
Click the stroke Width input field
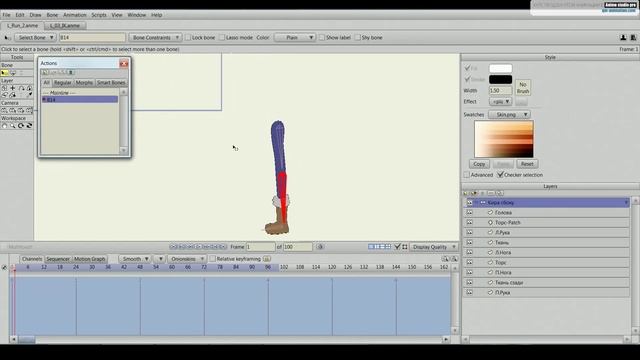[x=500, y=91]
